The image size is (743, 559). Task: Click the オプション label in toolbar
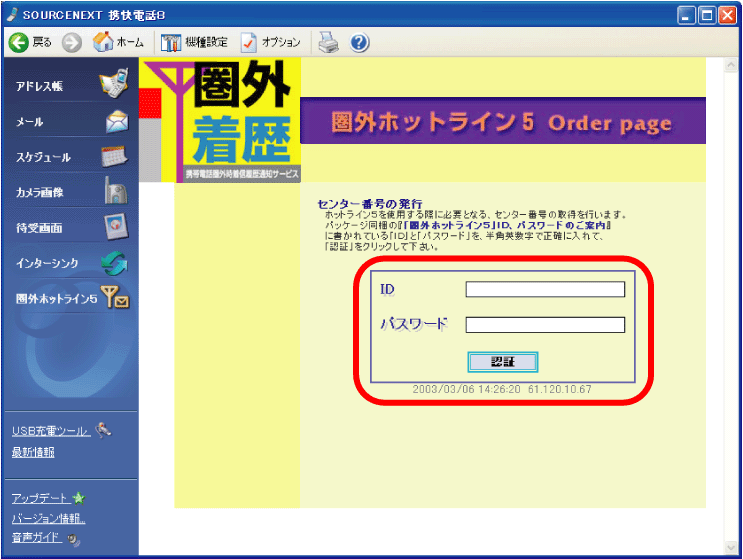281,42
